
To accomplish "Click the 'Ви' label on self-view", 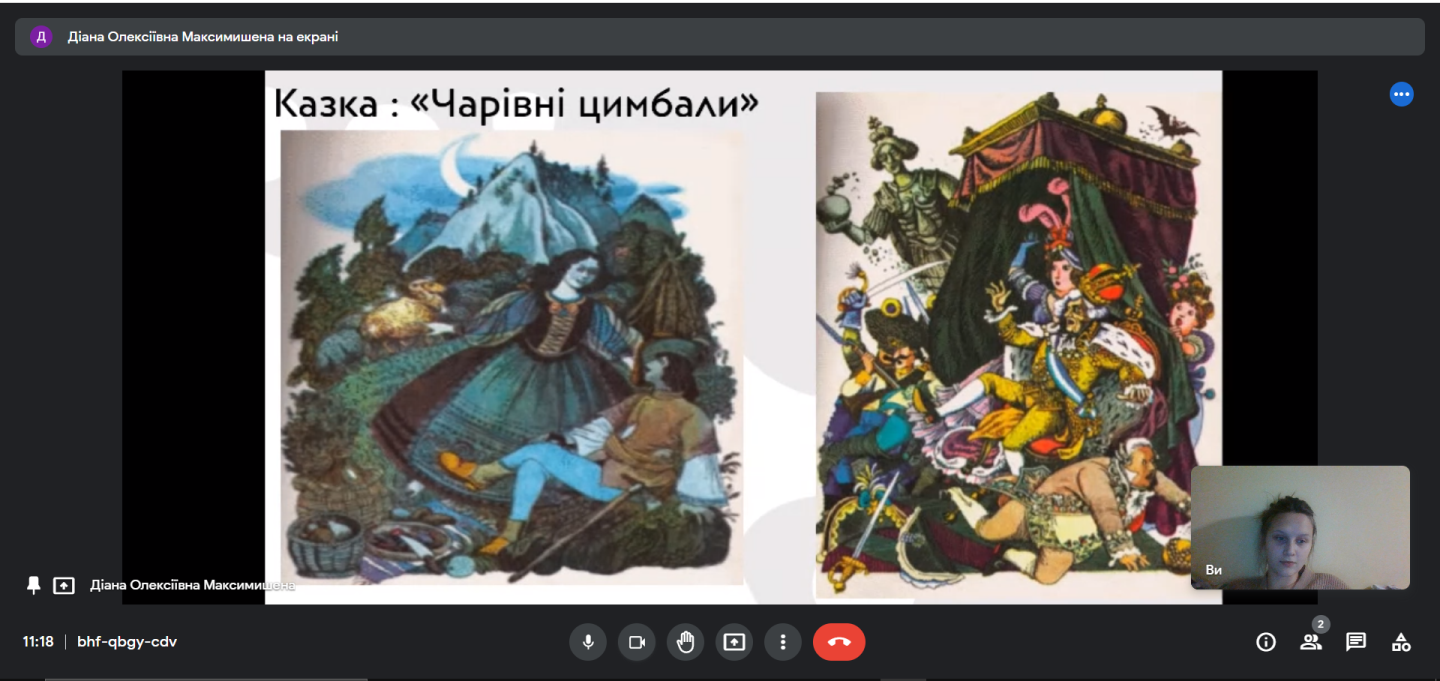I will point(1214,570).
